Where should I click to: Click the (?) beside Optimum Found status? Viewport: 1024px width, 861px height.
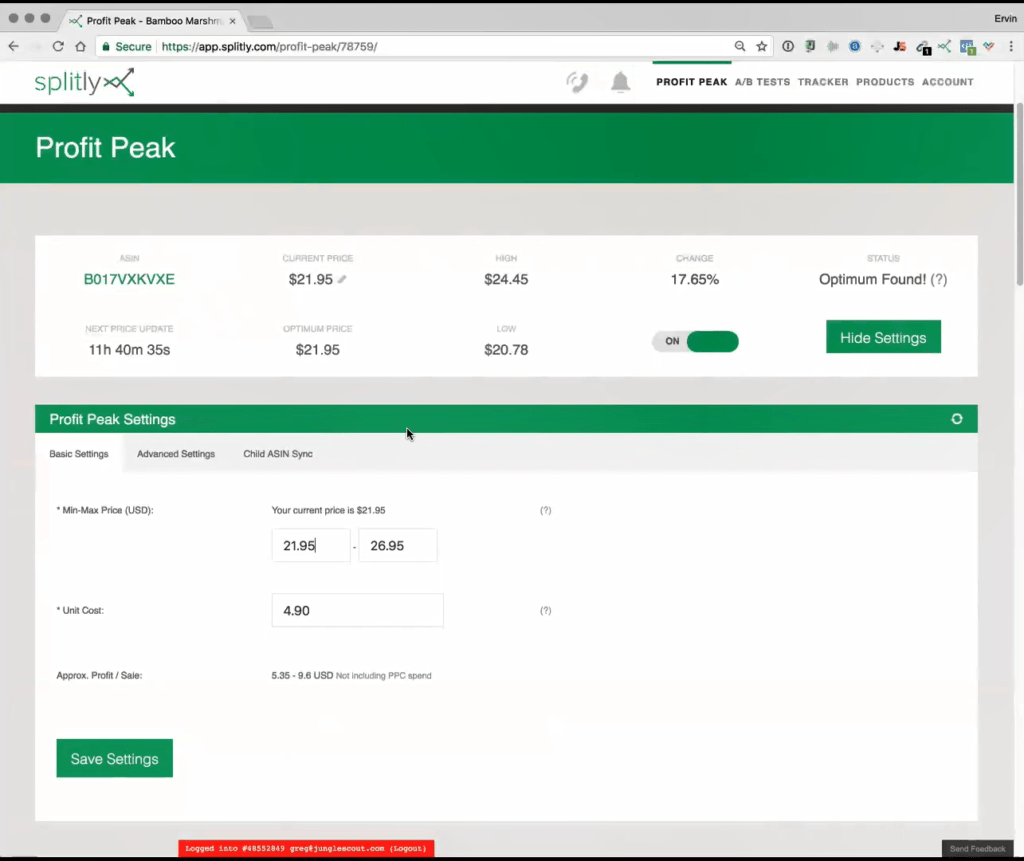point(938,280)
